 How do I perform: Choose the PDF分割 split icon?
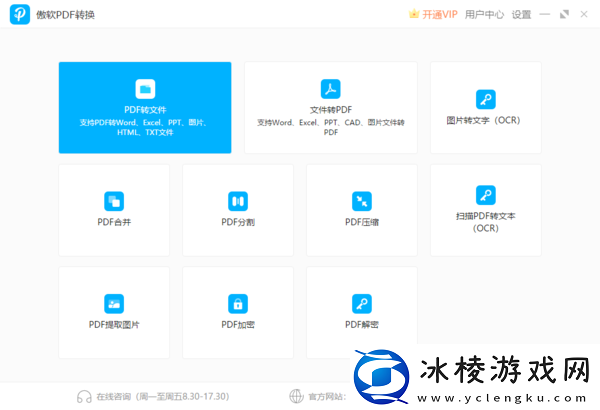(x=238, y=201)
